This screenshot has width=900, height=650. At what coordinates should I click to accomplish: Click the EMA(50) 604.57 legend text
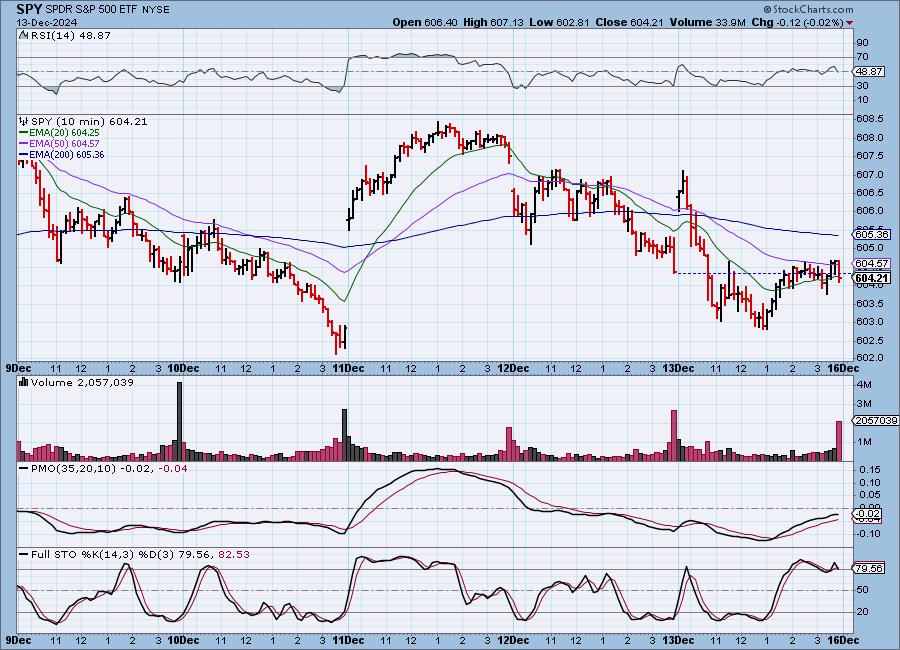tap(64, 144)
